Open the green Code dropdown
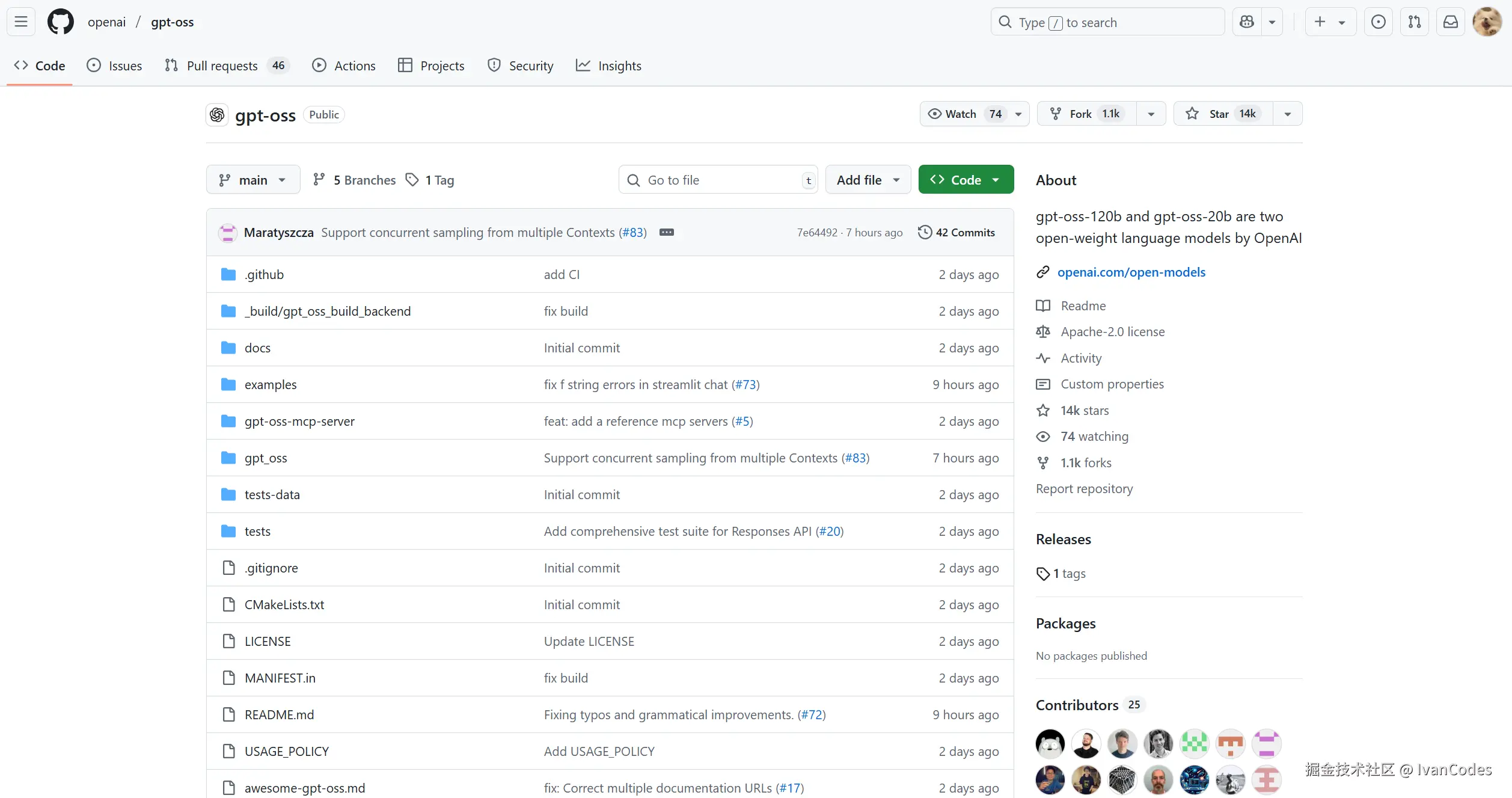This screenshot has height=798, width=1512. coord(966,180)
